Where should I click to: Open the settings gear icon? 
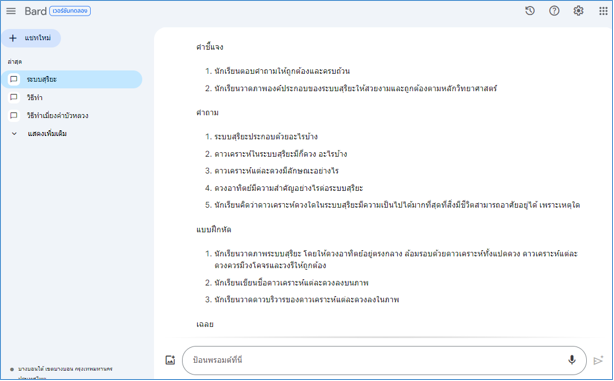pos(578,11)
